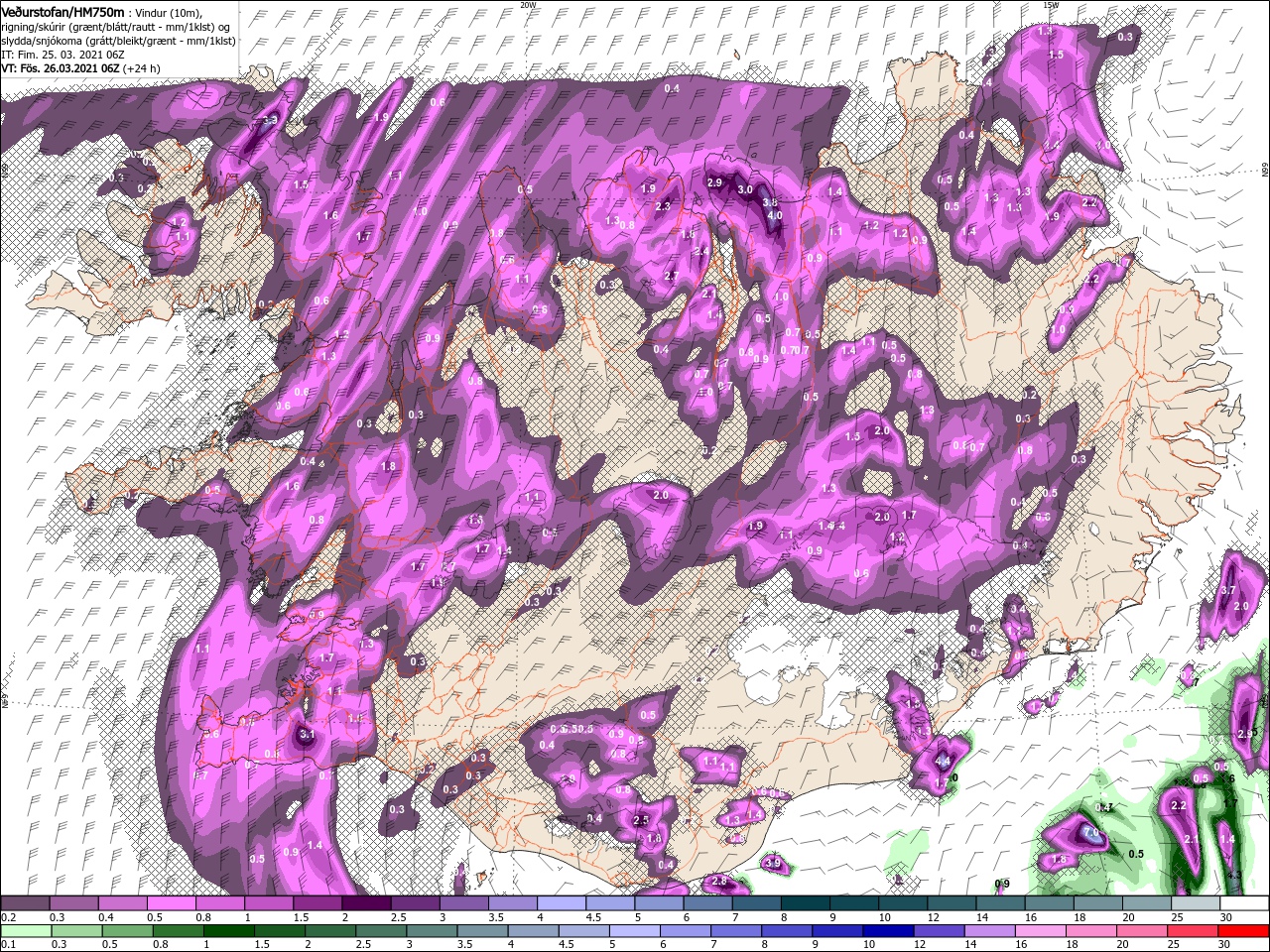Viewport: 1270px width, 952px height.
Task: Click the 4.4 value on the southeast coast
Action: coord(944,762)
